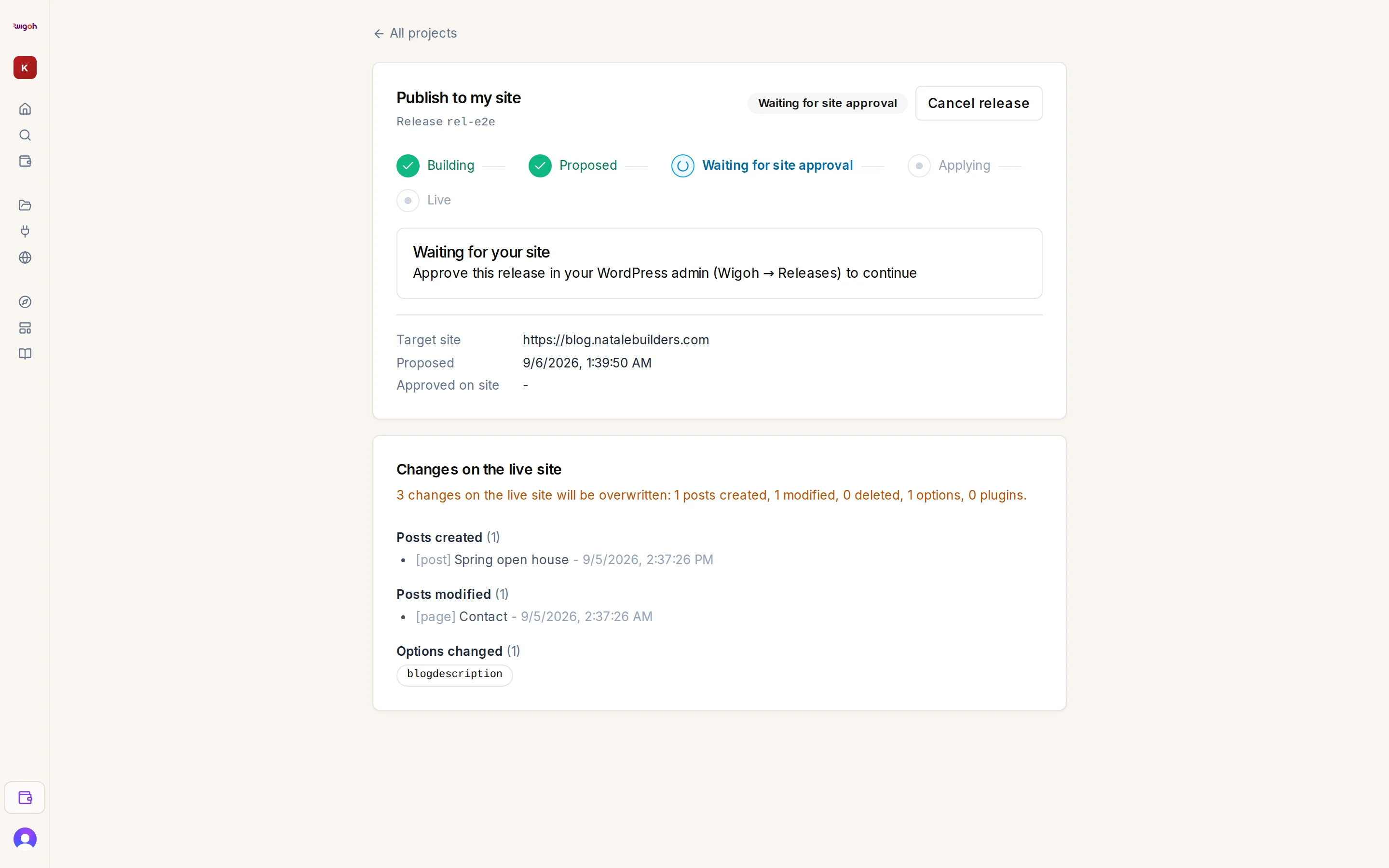1389x868 pixels.
Task: Click the green Proposed step checkmark
Action: pos(540,166)
